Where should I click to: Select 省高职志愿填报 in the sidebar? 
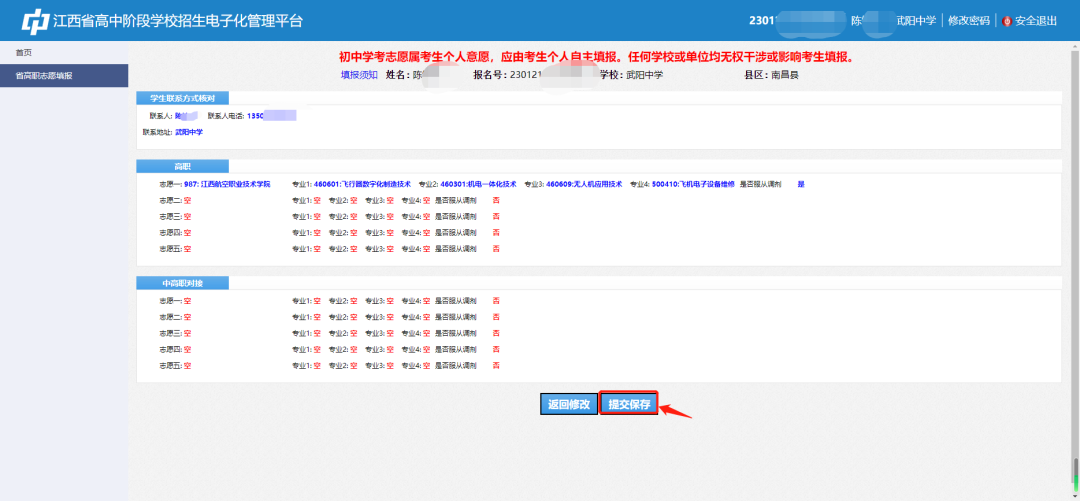(x=43, y=75)
